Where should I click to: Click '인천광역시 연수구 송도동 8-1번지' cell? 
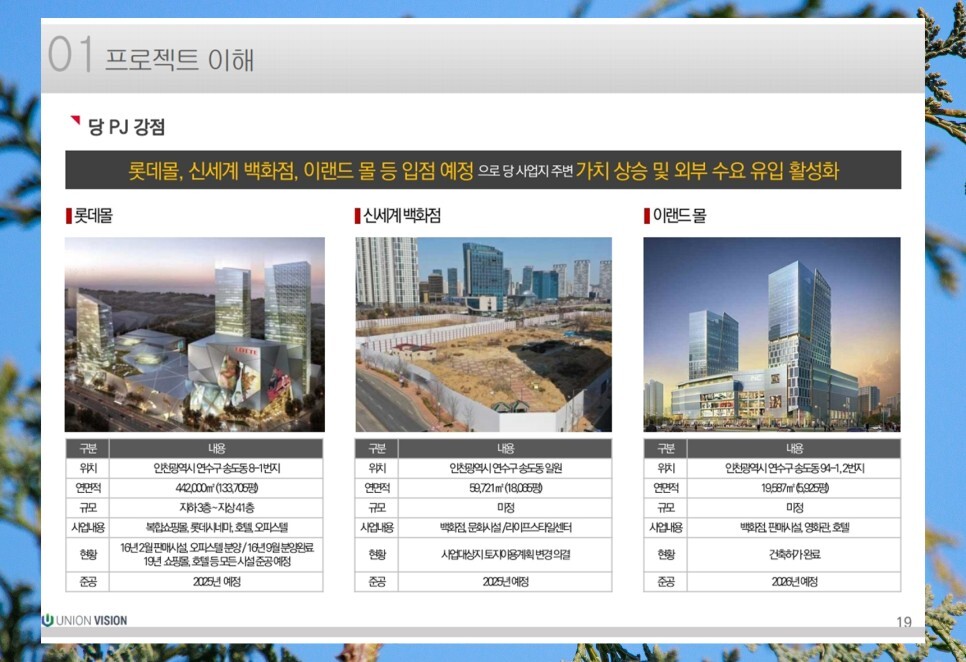click(x=216, y=468)
